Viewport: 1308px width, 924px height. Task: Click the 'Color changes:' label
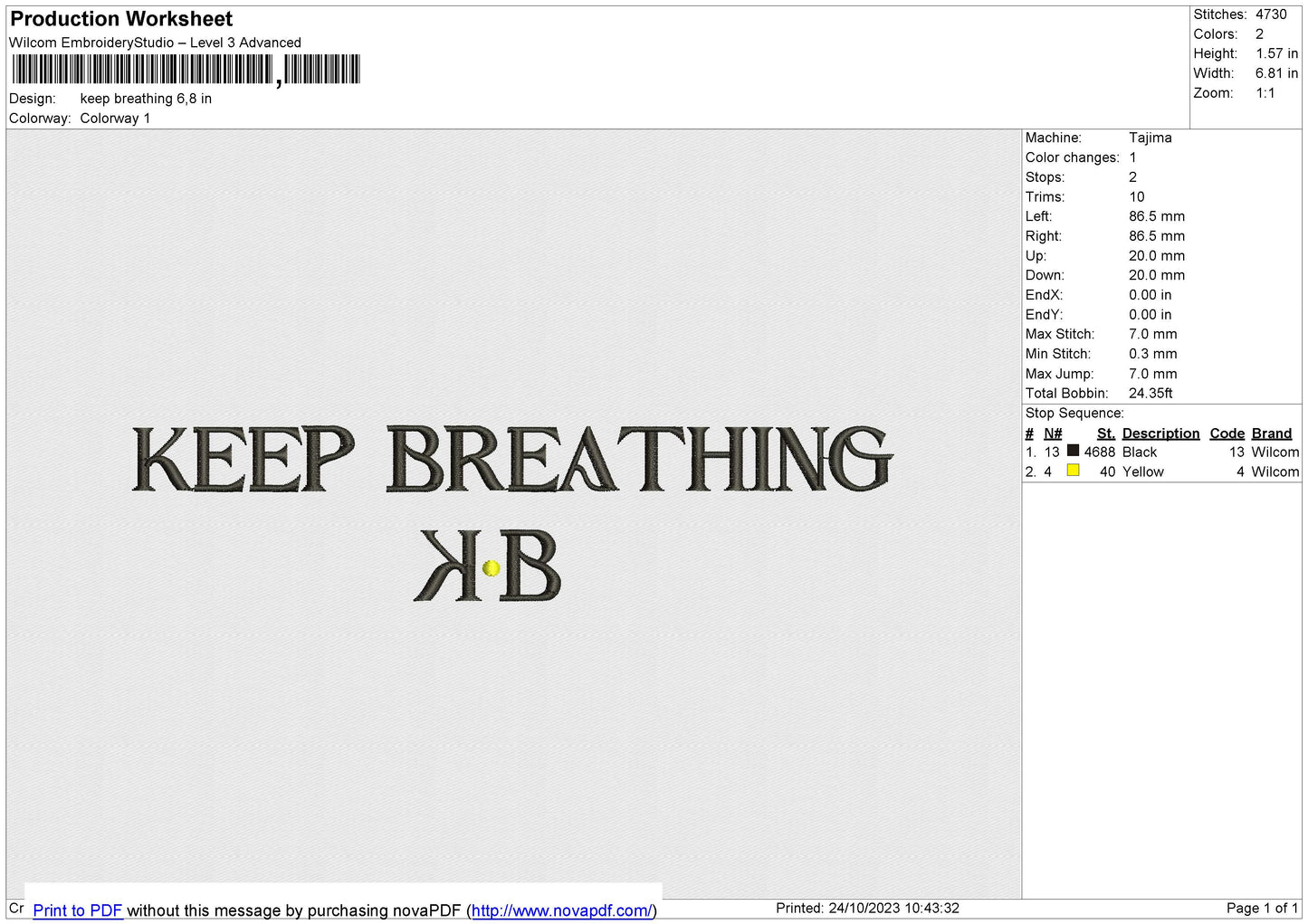click(x=1072, y=157)
